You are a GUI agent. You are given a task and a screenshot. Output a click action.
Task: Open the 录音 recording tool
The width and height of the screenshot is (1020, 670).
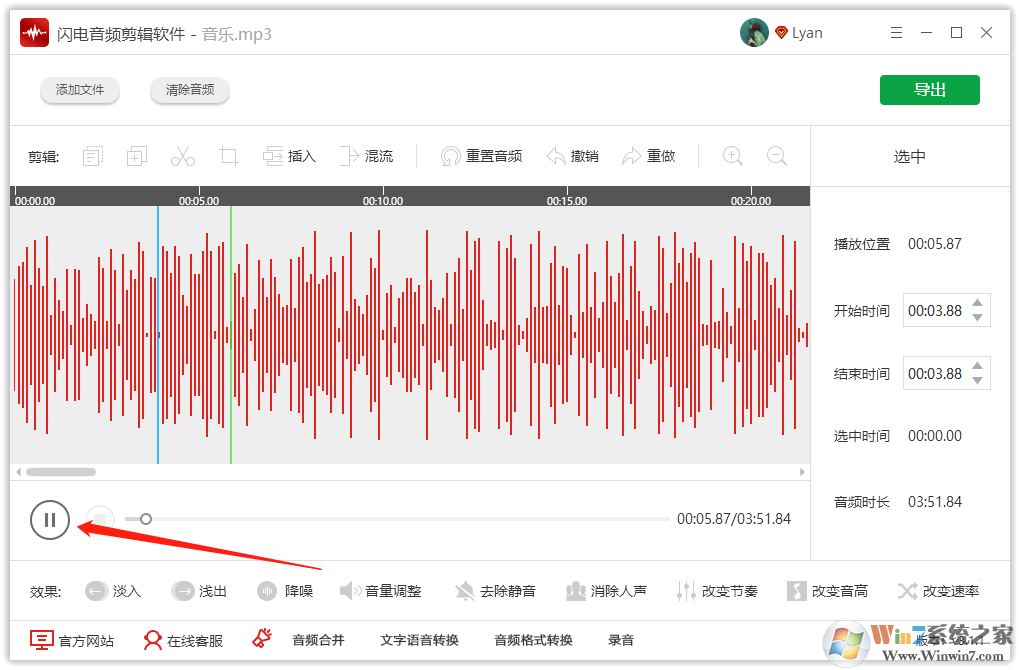[620, 640]
